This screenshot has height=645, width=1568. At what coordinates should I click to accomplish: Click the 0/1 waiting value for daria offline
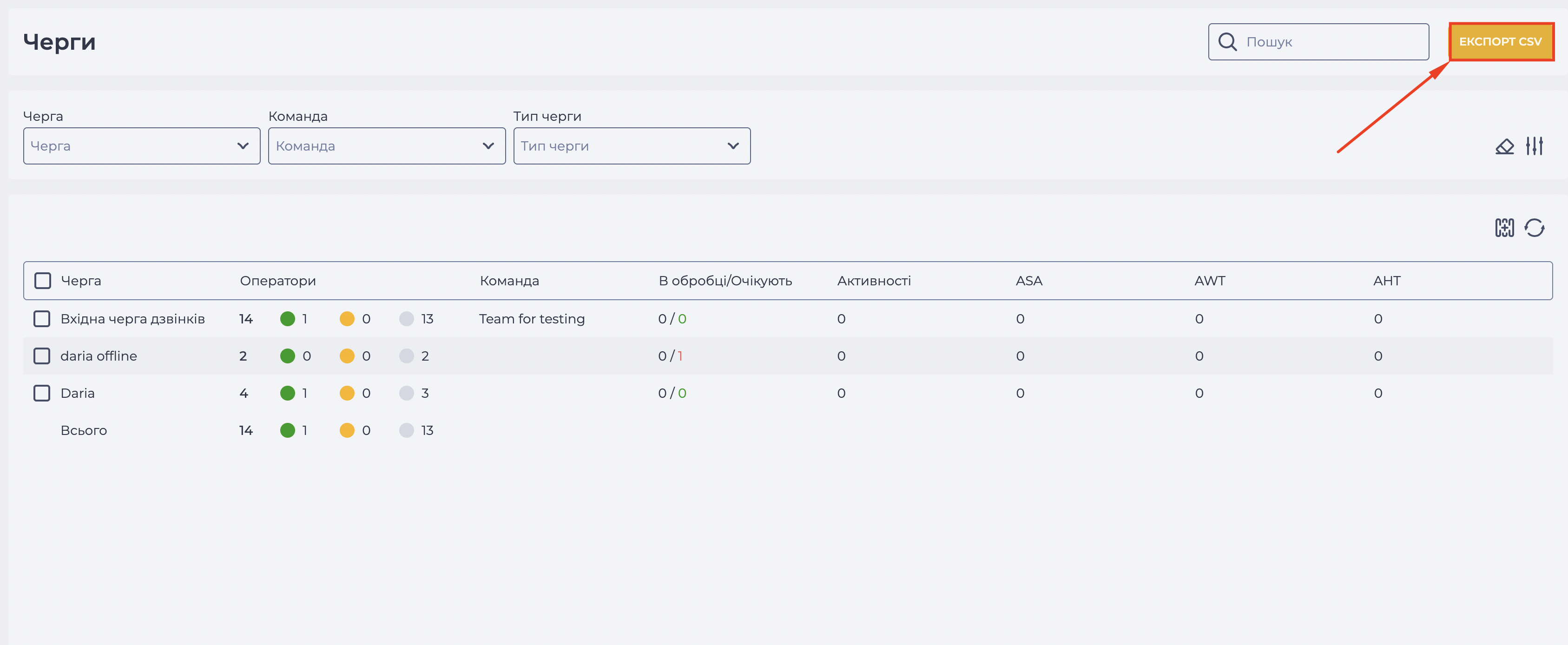[670, 356]
